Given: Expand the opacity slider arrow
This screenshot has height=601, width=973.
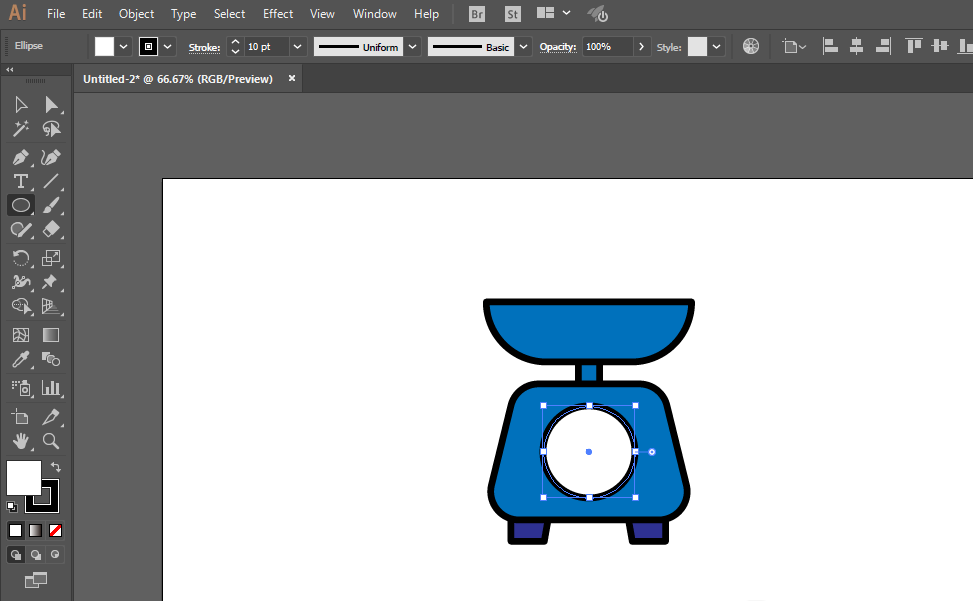Looking at the screenshot, I should pos(641,47).
